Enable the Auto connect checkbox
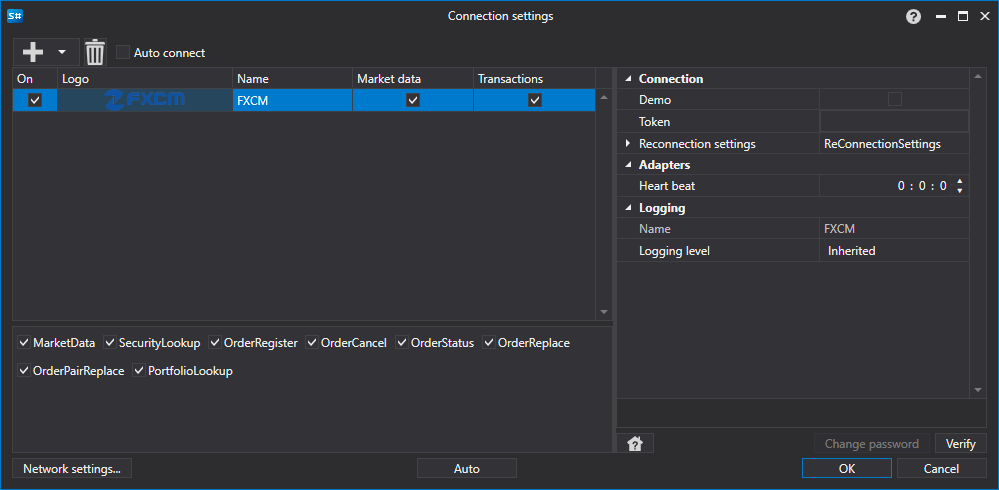 [123, 53]
